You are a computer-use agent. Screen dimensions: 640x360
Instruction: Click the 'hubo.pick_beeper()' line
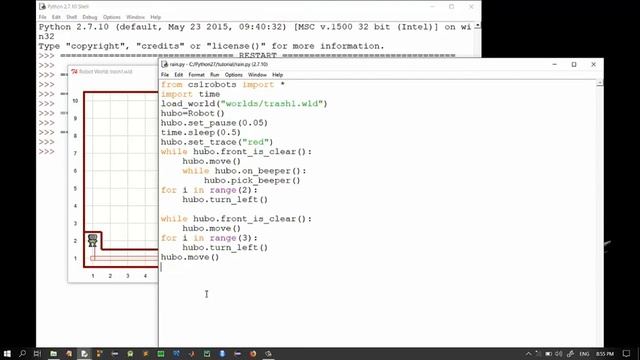coord(252,180)
